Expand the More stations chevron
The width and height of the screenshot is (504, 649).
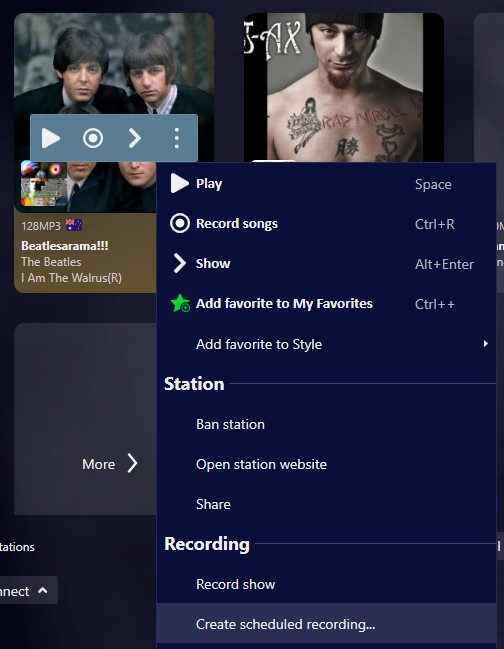[x=132, y=463]
